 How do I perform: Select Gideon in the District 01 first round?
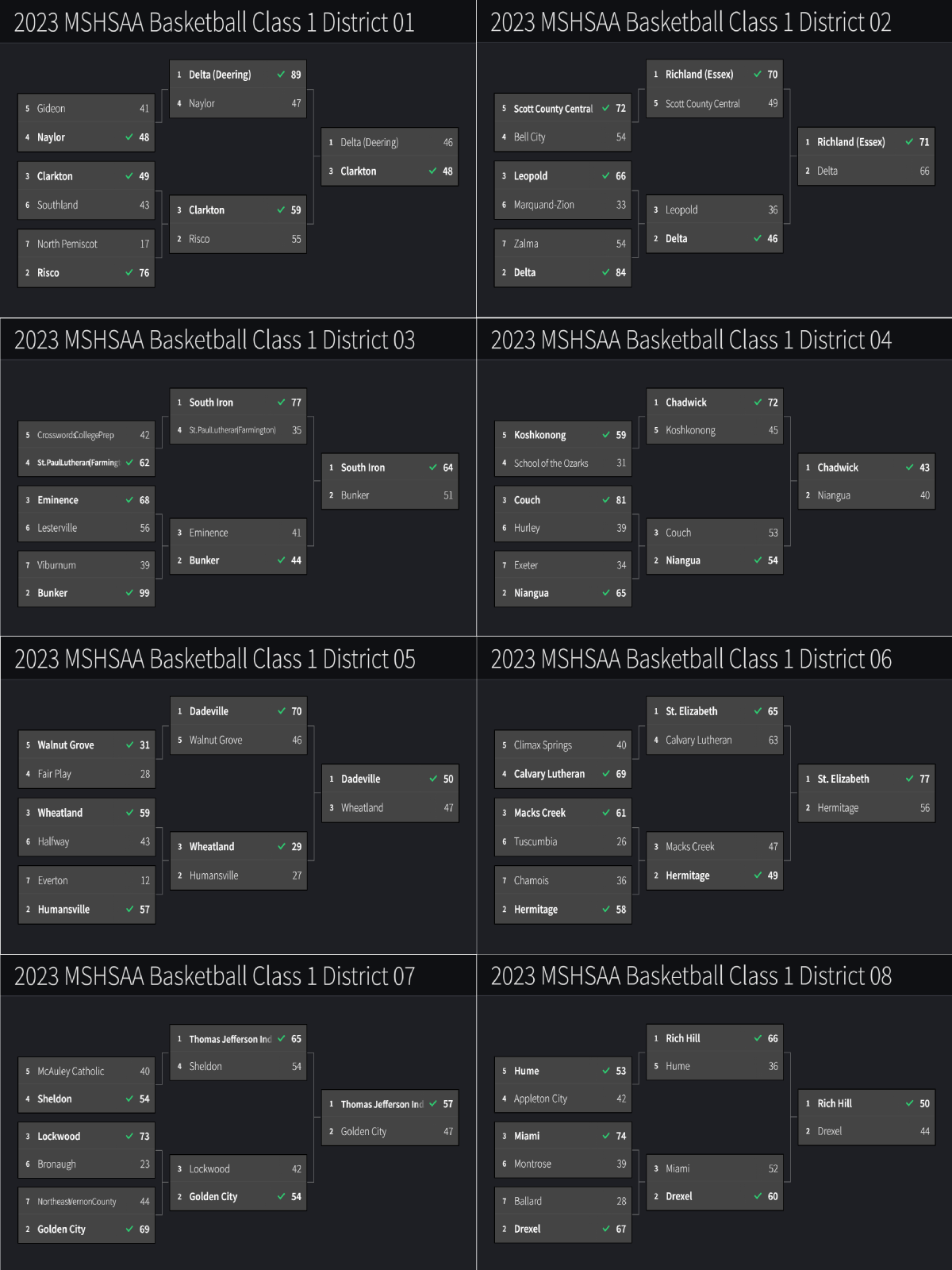[52, 109]
